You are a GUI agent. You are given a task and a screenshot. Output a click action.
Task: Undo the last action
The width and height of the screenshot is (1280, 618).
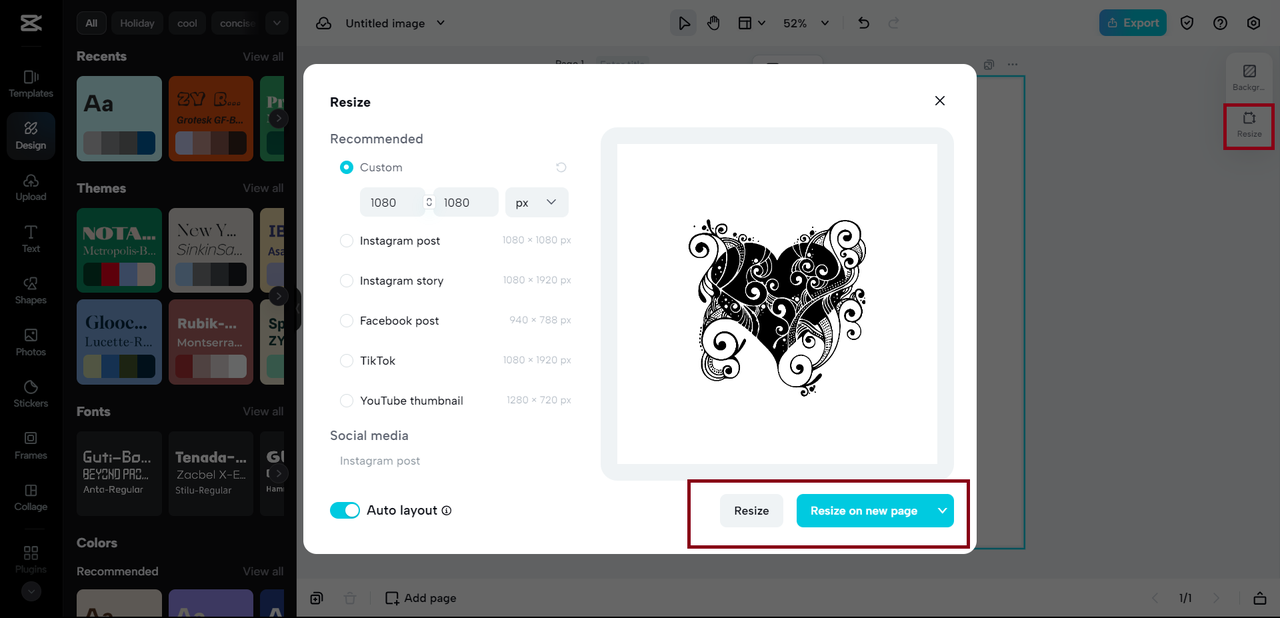[x=864, y=23]
